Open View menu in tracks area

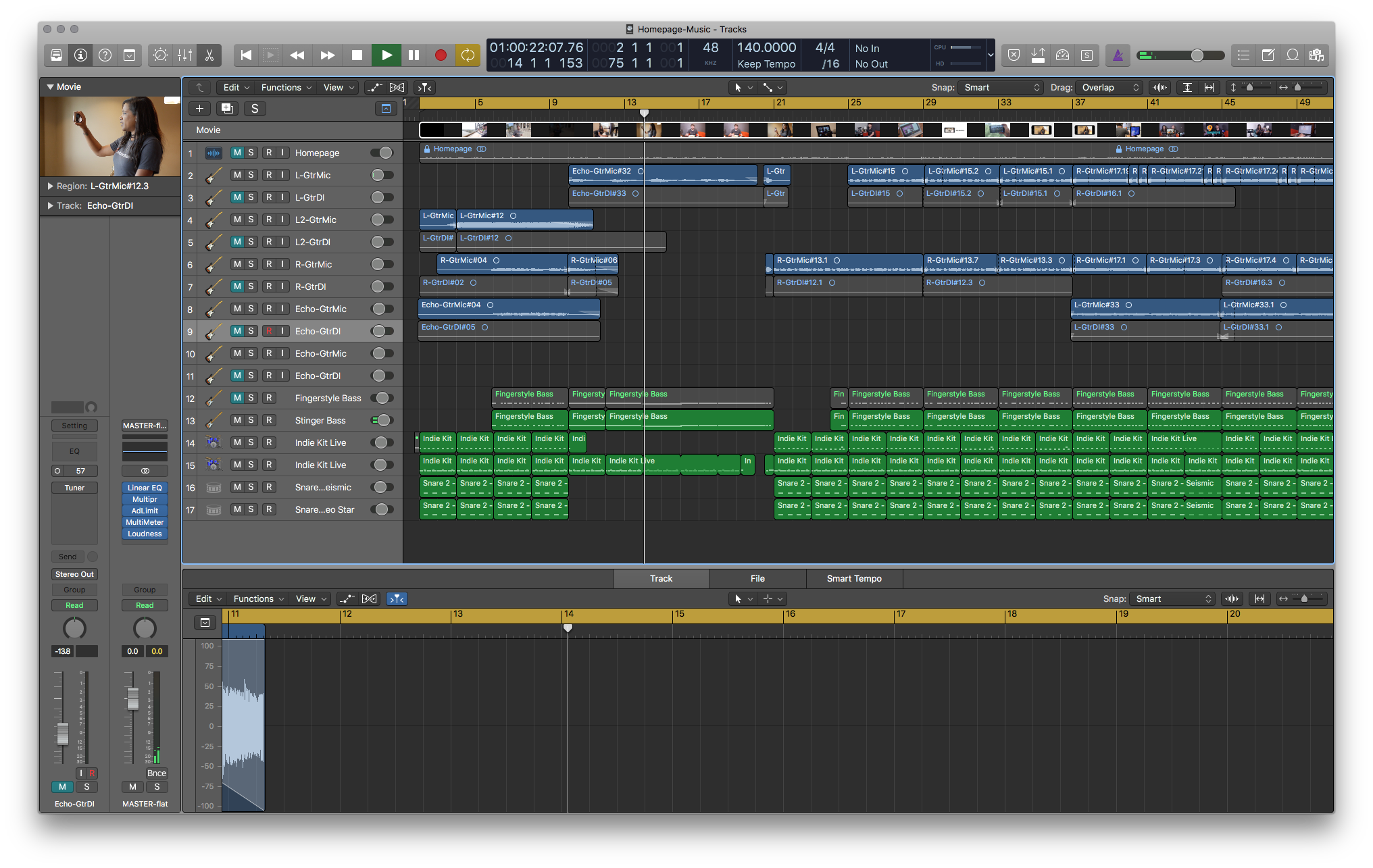pos(339,88)
